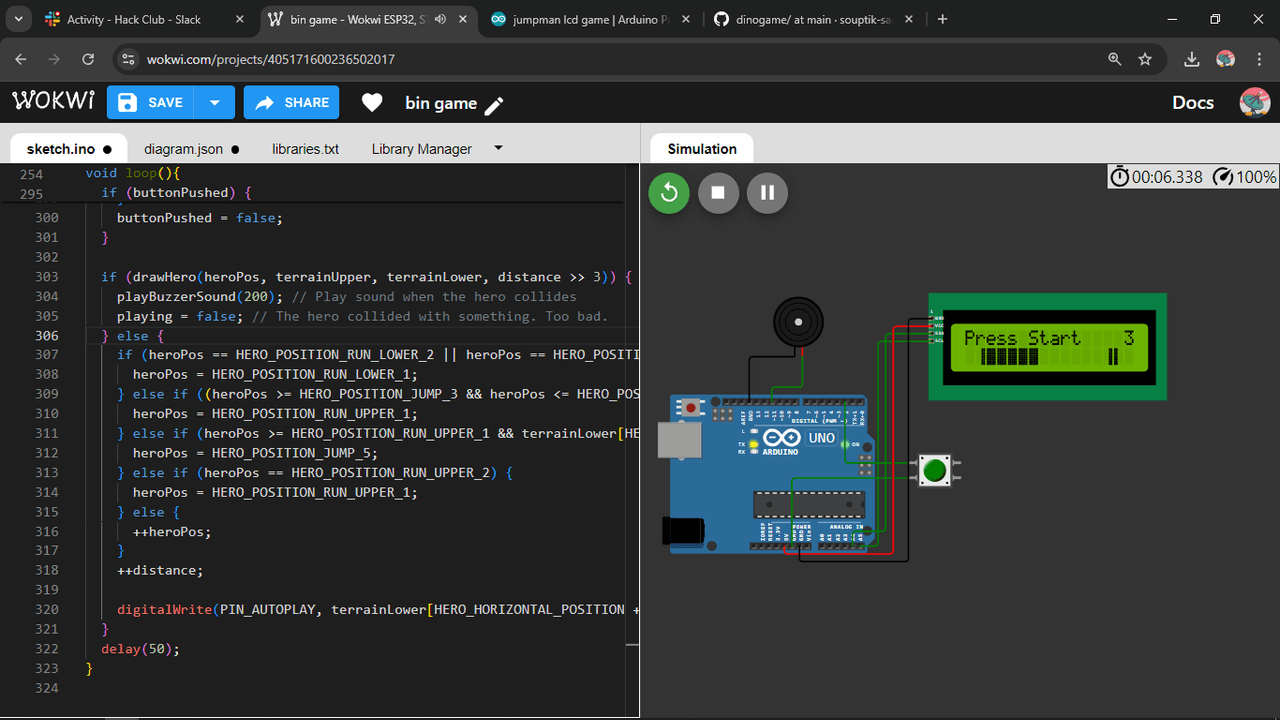Viewport: 1280px width, 720px height.
Task: Restart the simulation with the green button
Action: click(x=669, y=193)
